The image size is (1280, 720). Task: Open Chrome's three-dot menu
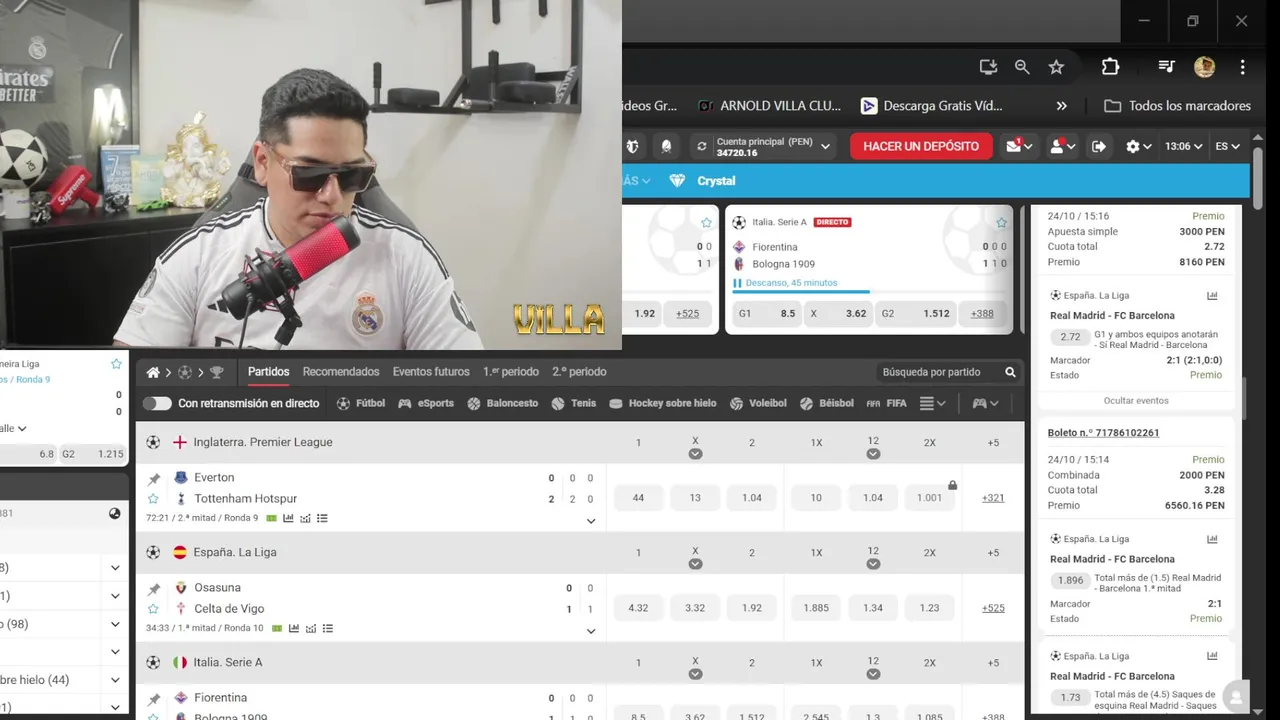click(1242, 67)
